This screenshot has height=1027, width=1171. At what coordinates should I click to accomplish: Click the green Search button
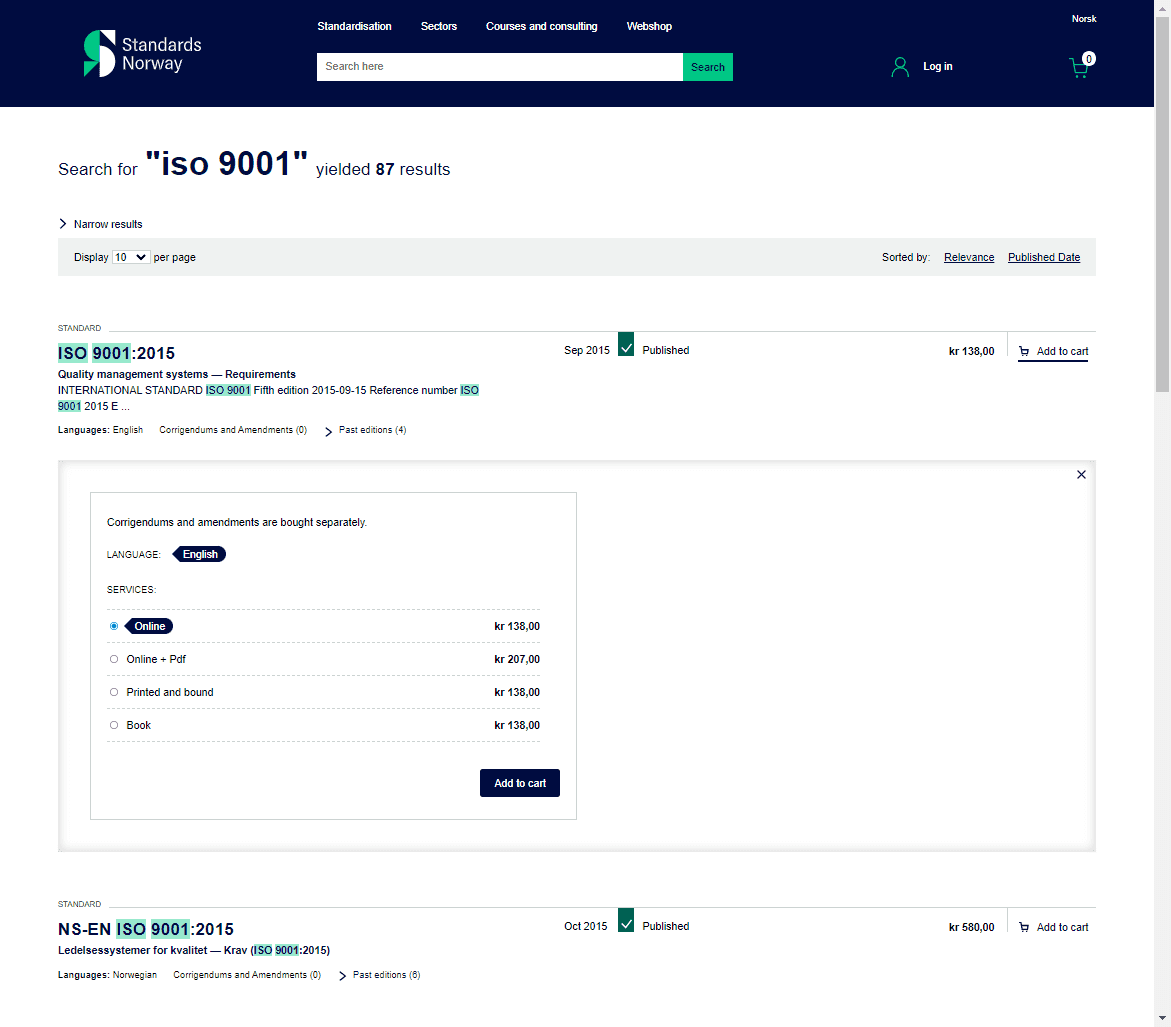(x=707, y=67)
